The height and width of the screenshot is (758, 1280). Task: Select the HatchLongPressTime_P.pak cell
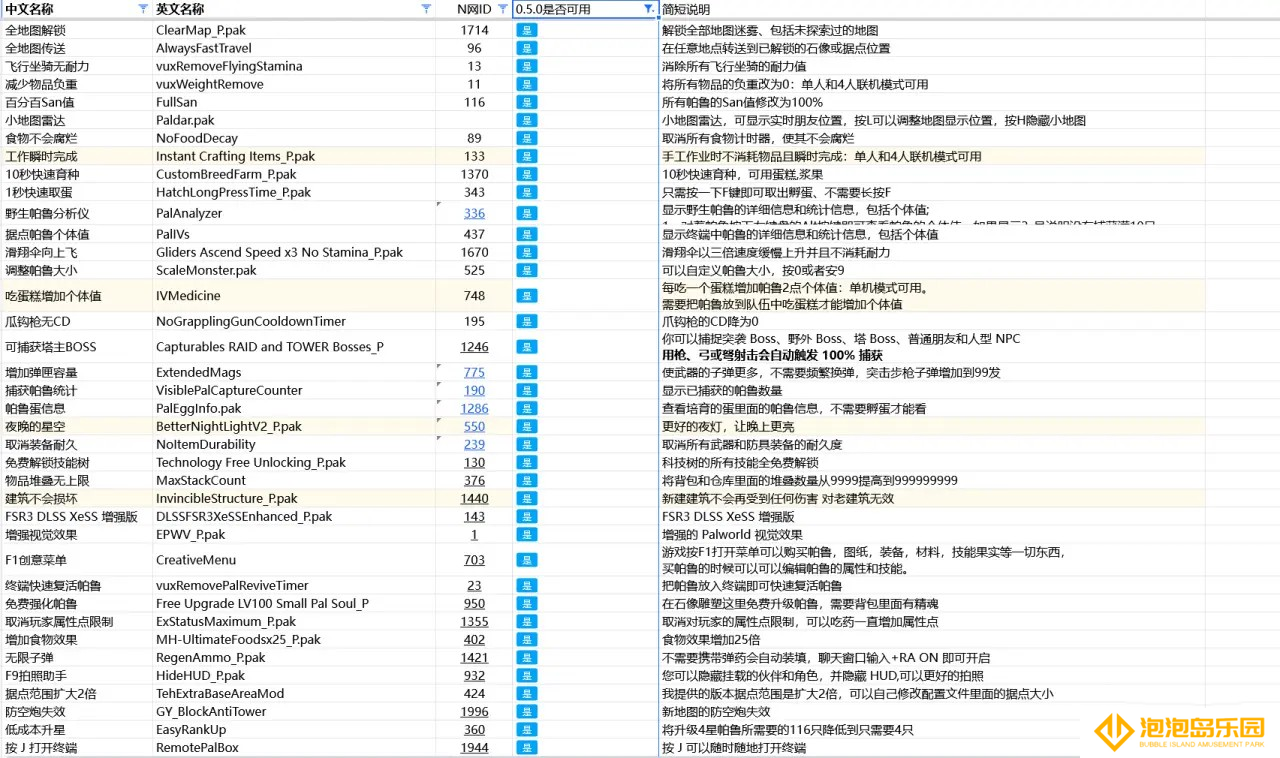click(294, 192)
